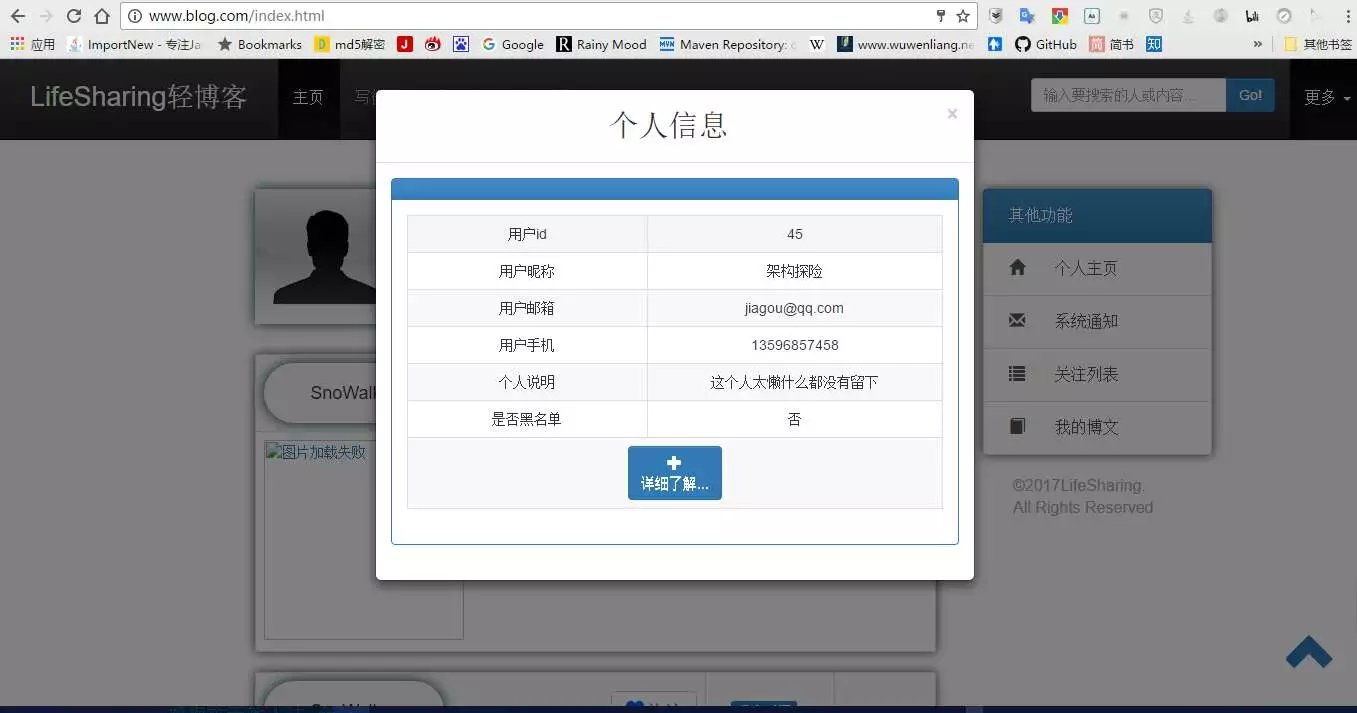The image size is (1357, 713).
Task: Click the colorful square extension icon
Action: coord(1059,16)
